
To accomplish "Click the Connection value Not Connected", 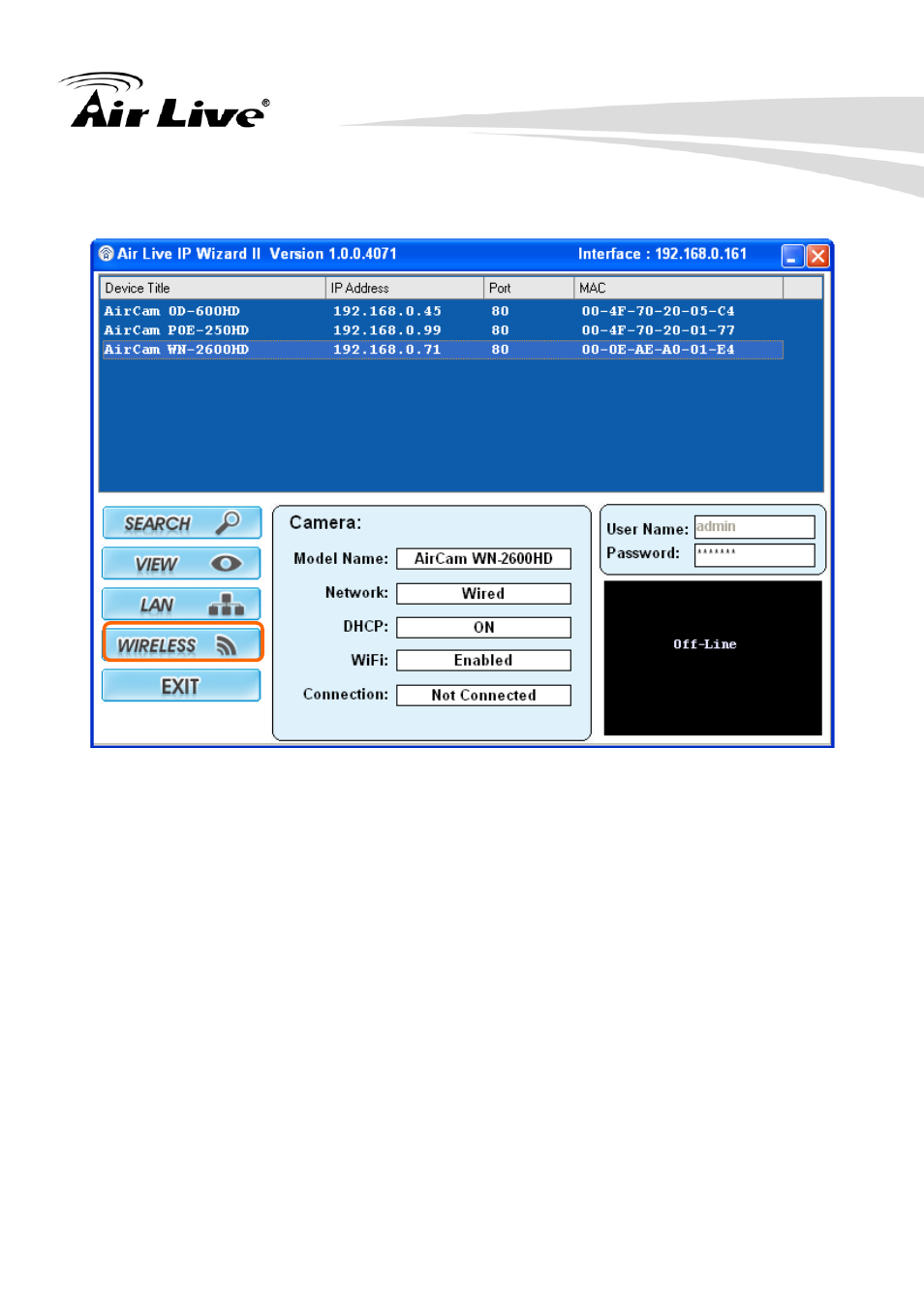I will point(483,696).
